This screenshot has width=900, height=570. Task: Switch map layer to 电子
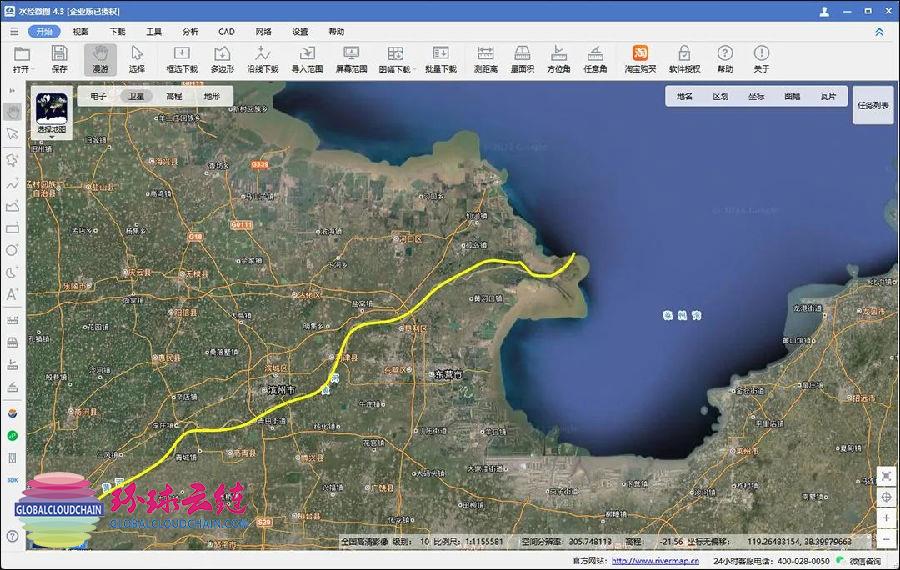coord(98,97)
